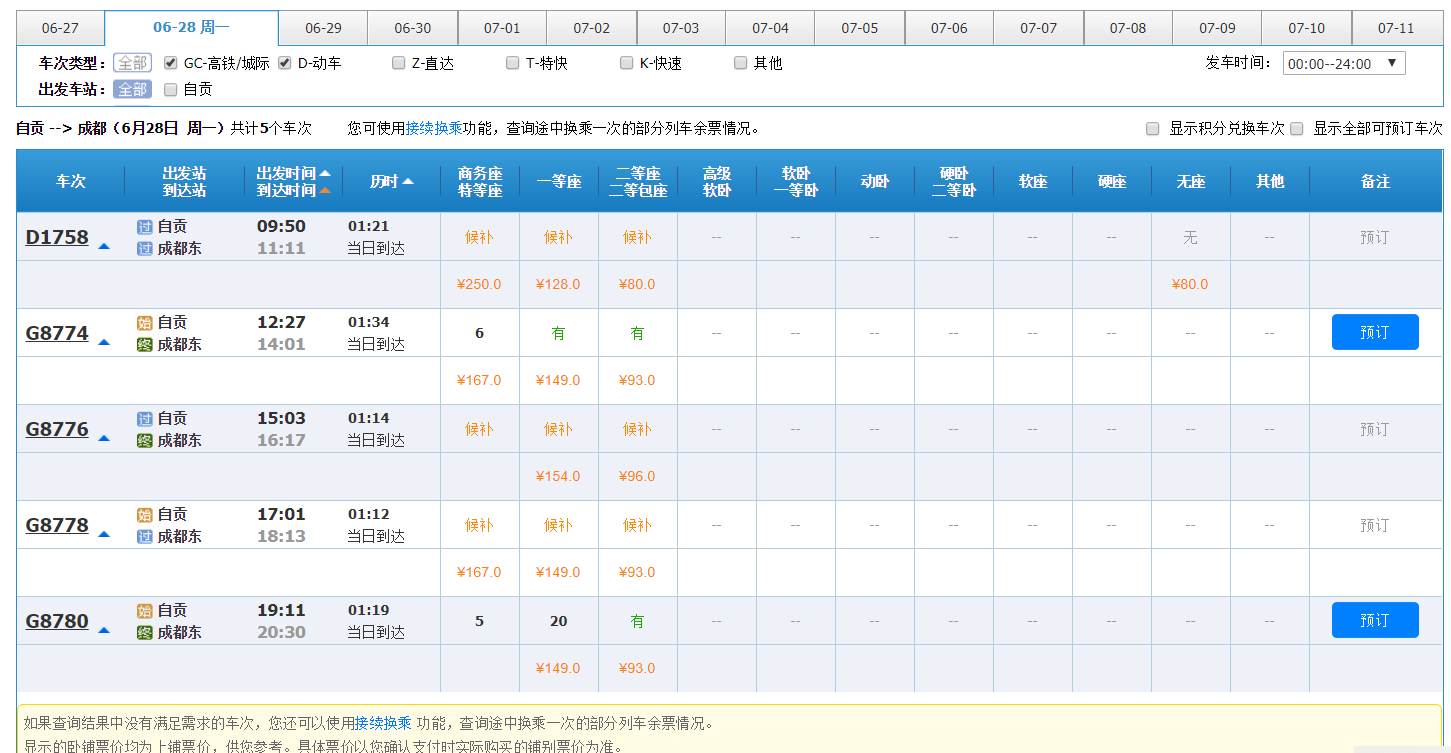This screenshot has width=1451, height=753.
Task: Uncheck GC-高铁/城际 train type
Action: coord(170,63)
